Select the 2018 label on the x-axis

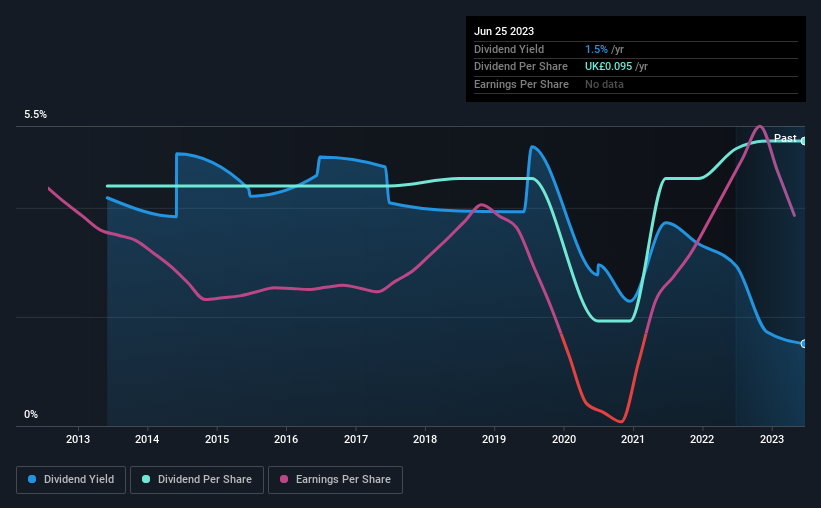[425, 439]
